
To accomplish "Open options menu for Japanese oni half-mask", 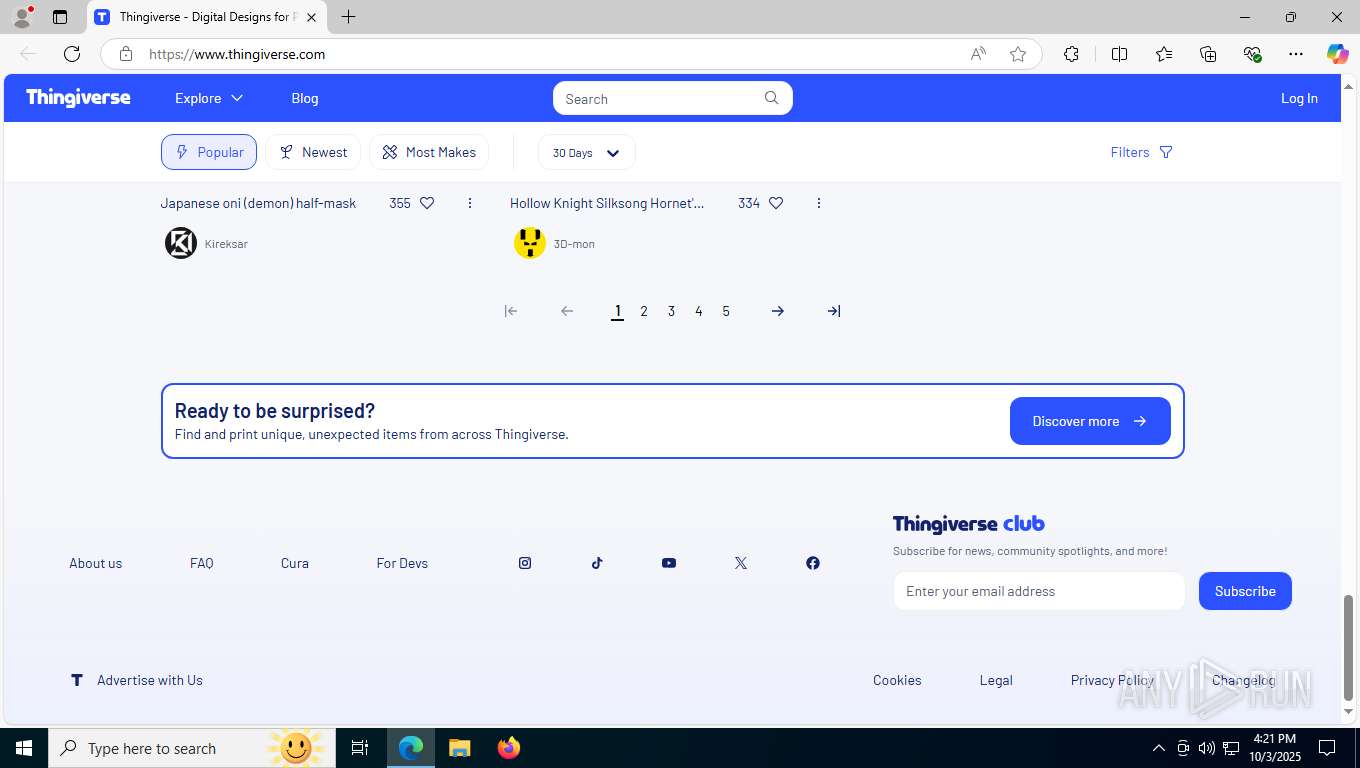I will click(470, 203).
